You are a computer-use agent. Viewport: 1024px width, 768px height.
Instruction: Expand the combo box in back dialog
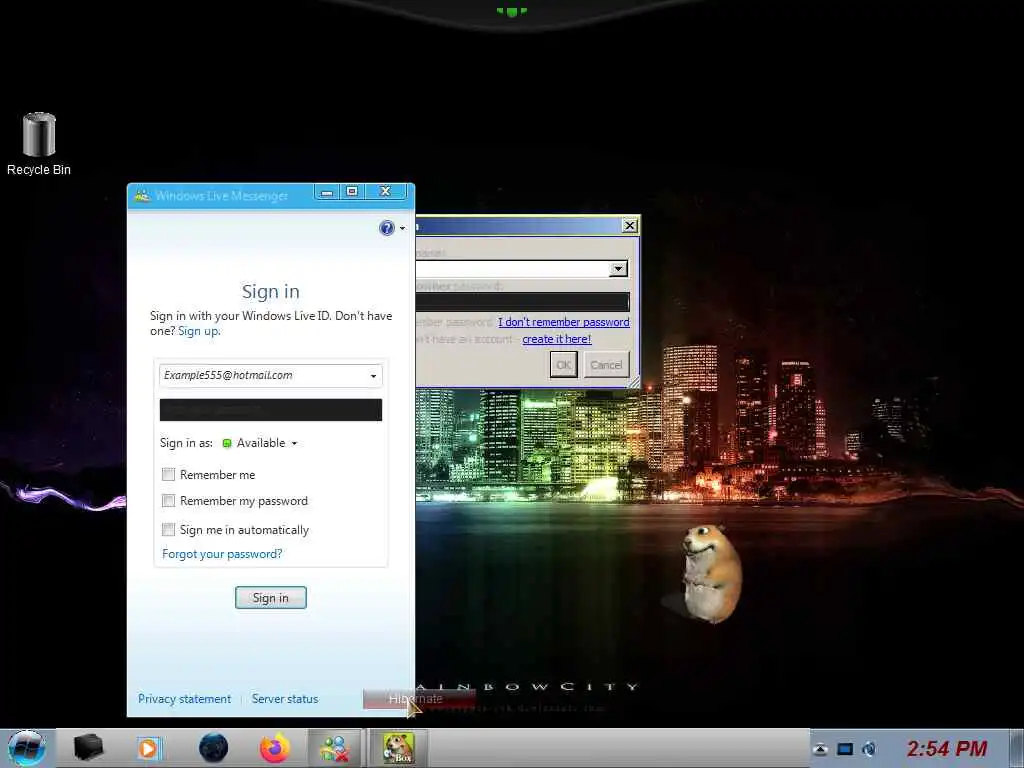(618, 269)
